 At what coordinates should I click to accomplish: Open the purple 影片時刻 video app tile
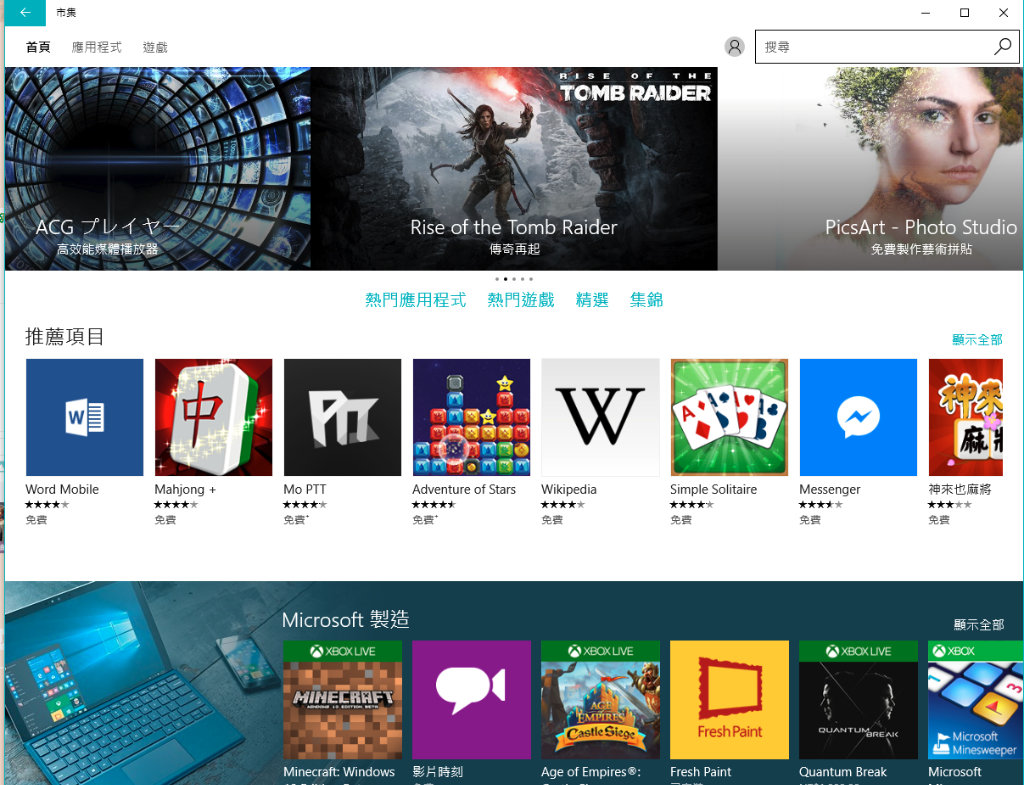click(x=472, y=699)
